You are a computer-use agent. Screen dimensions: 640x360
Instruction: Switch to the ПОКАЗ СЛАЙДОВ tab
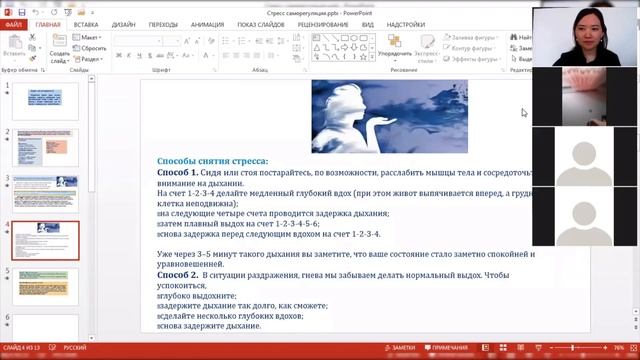(x=261, y=24)
